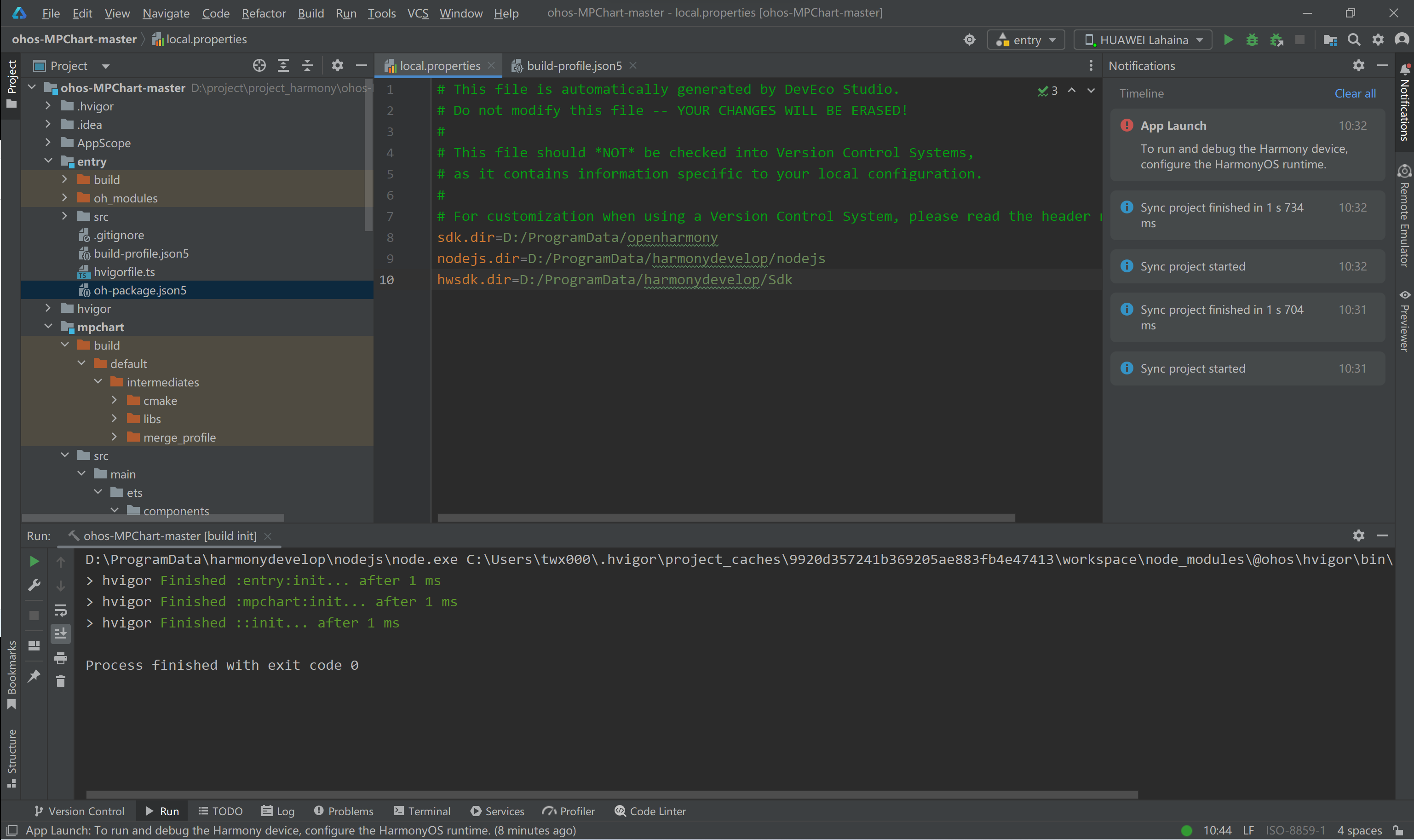
Task: Click the Run output horizontal scrollbar
Action: (x=612, y=794)
